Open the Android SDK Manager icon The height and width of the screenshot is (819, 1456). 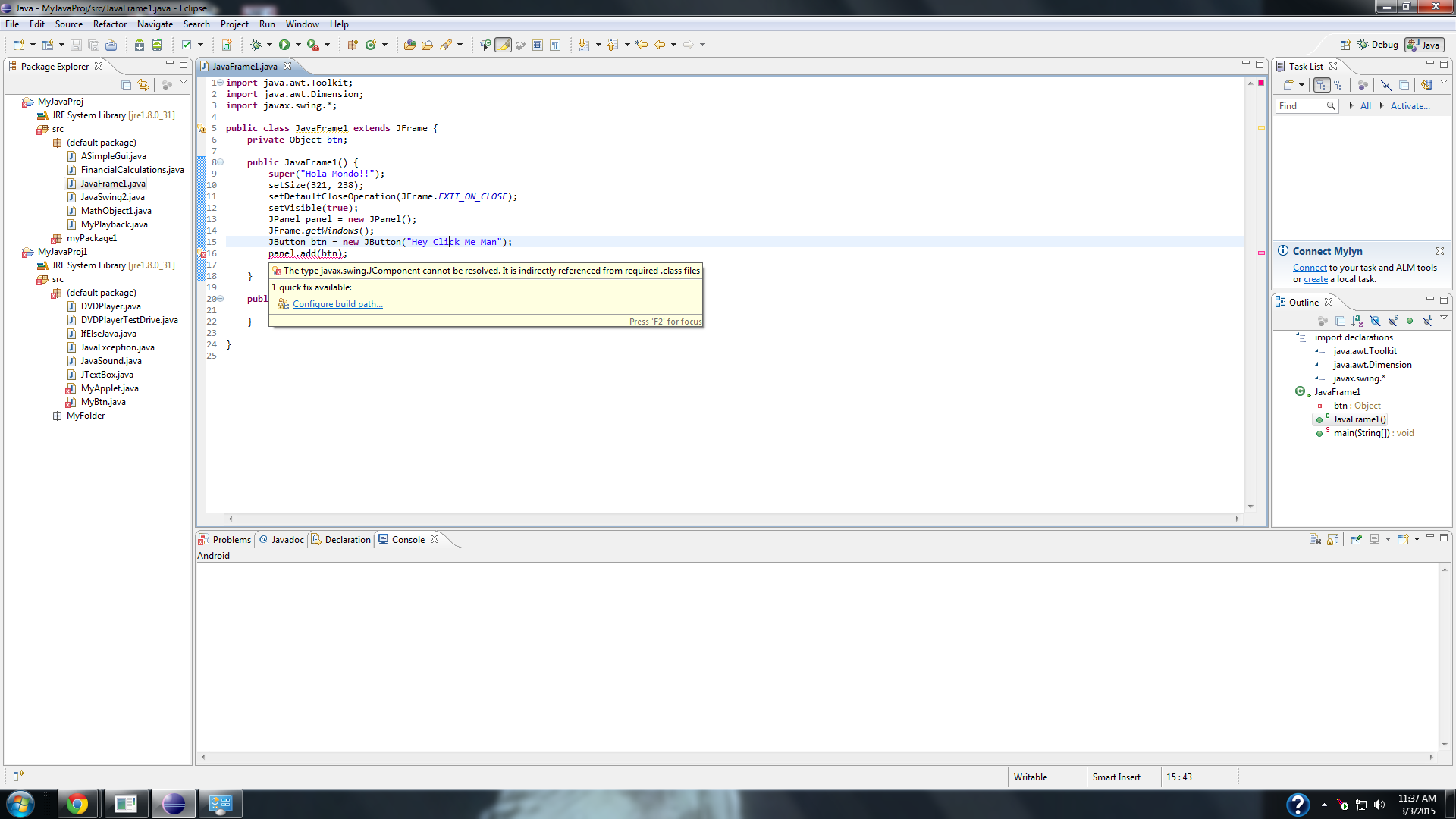(140, 45)
